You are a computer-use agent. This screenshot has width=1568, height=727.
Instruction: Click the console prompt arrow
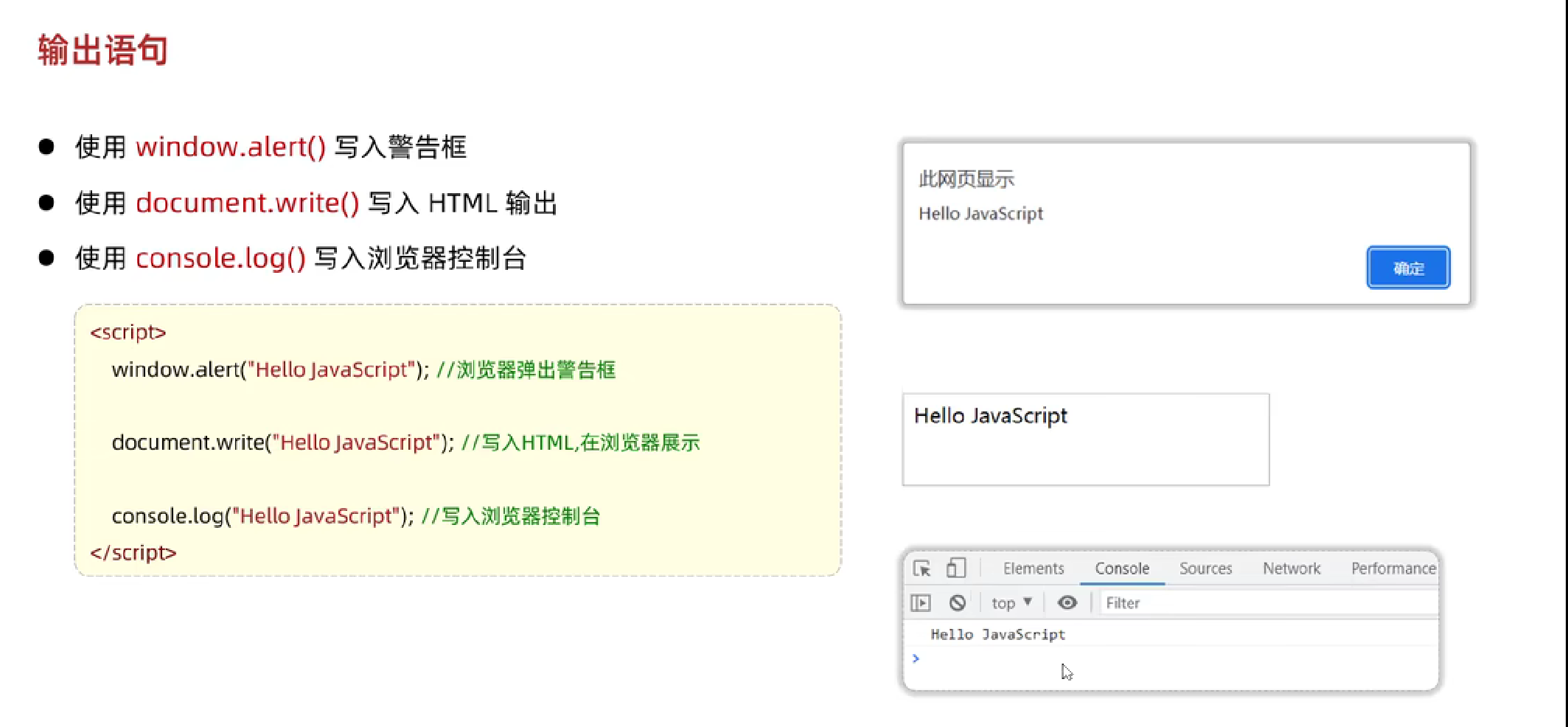click(916, 658)
